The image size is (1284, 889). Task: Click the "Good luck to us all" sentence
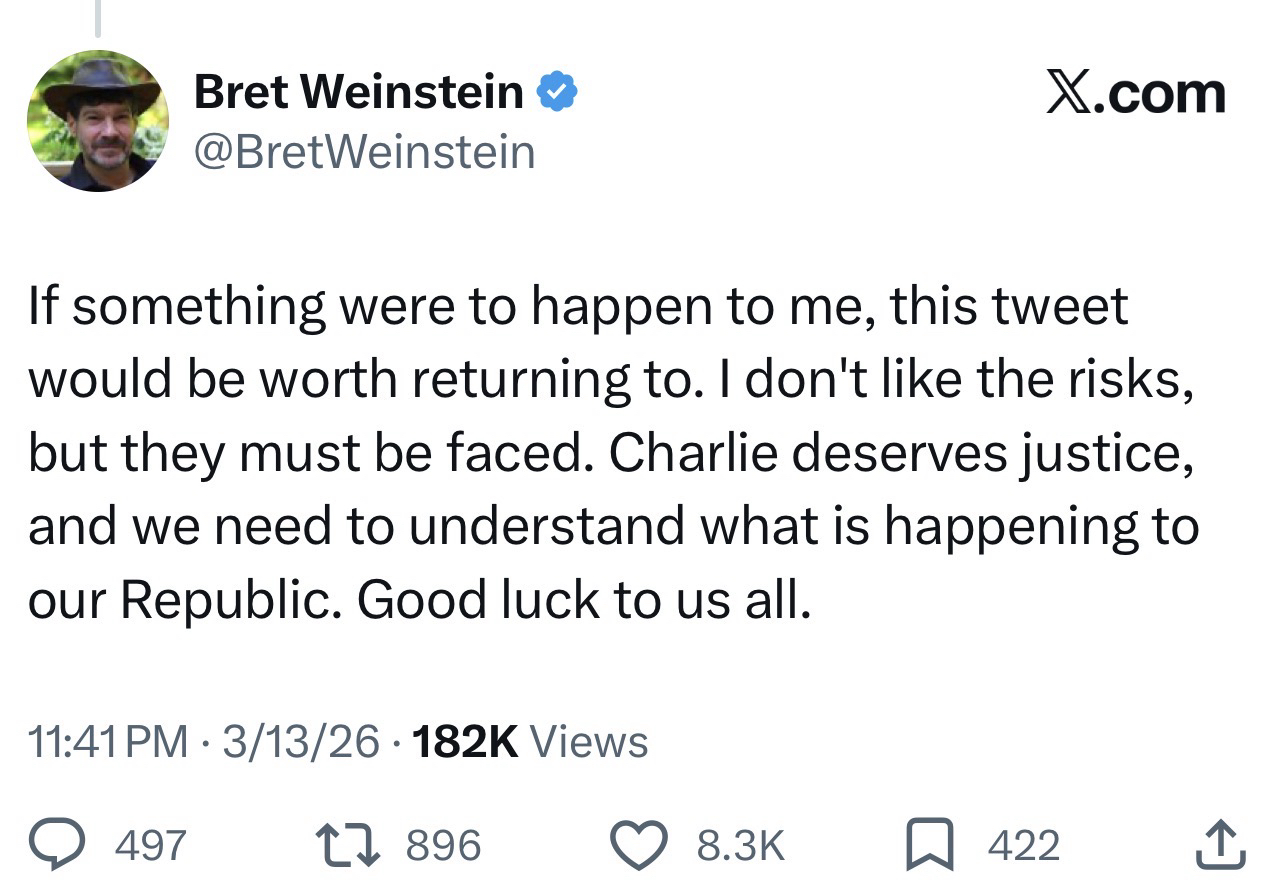pyautogui.click(x=580, y=599)
